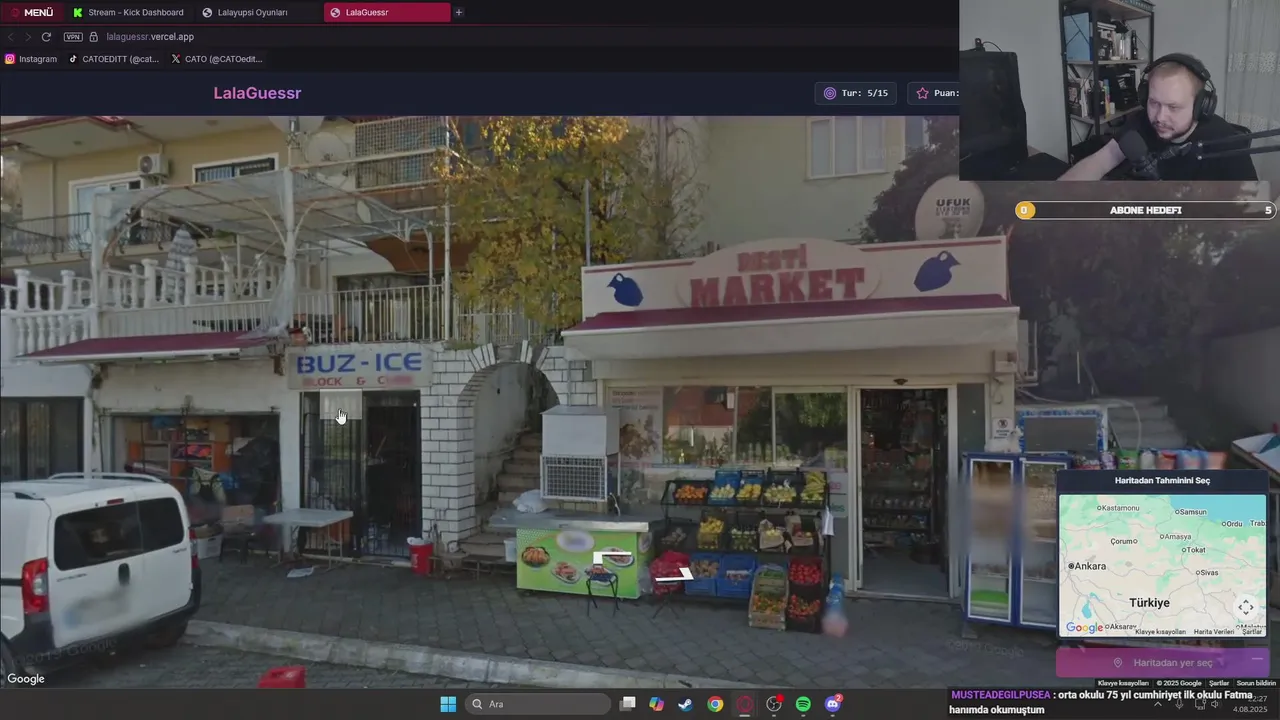Open the CATO X bookmark
The image size is (1280, 720).
pos(216,59)
